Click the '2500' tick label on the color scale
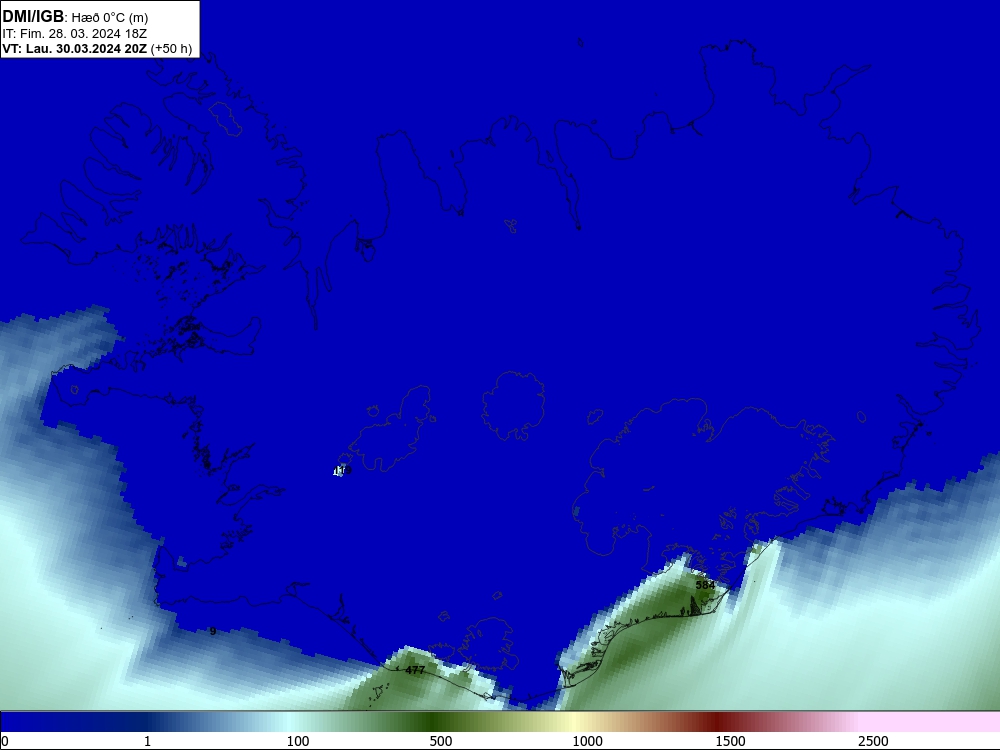The image size is (1000, 750). click(x=873, y=741)
